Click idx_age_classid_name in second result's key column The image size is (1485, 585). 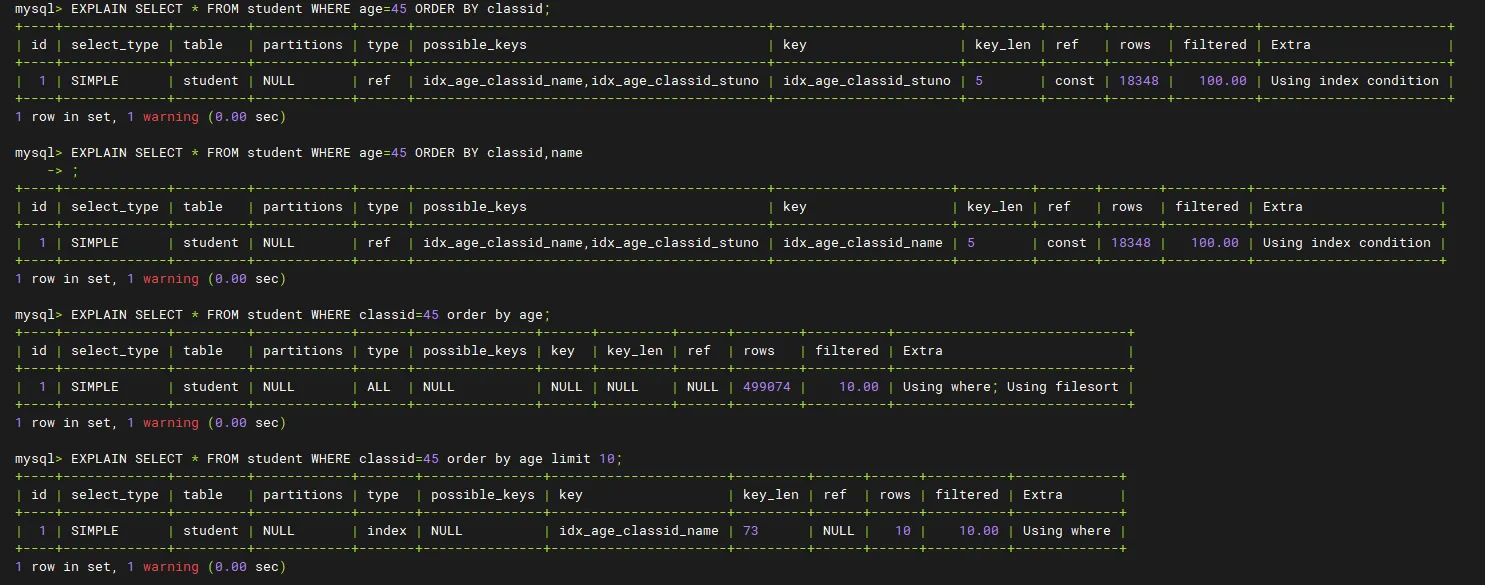pos(862,243)
